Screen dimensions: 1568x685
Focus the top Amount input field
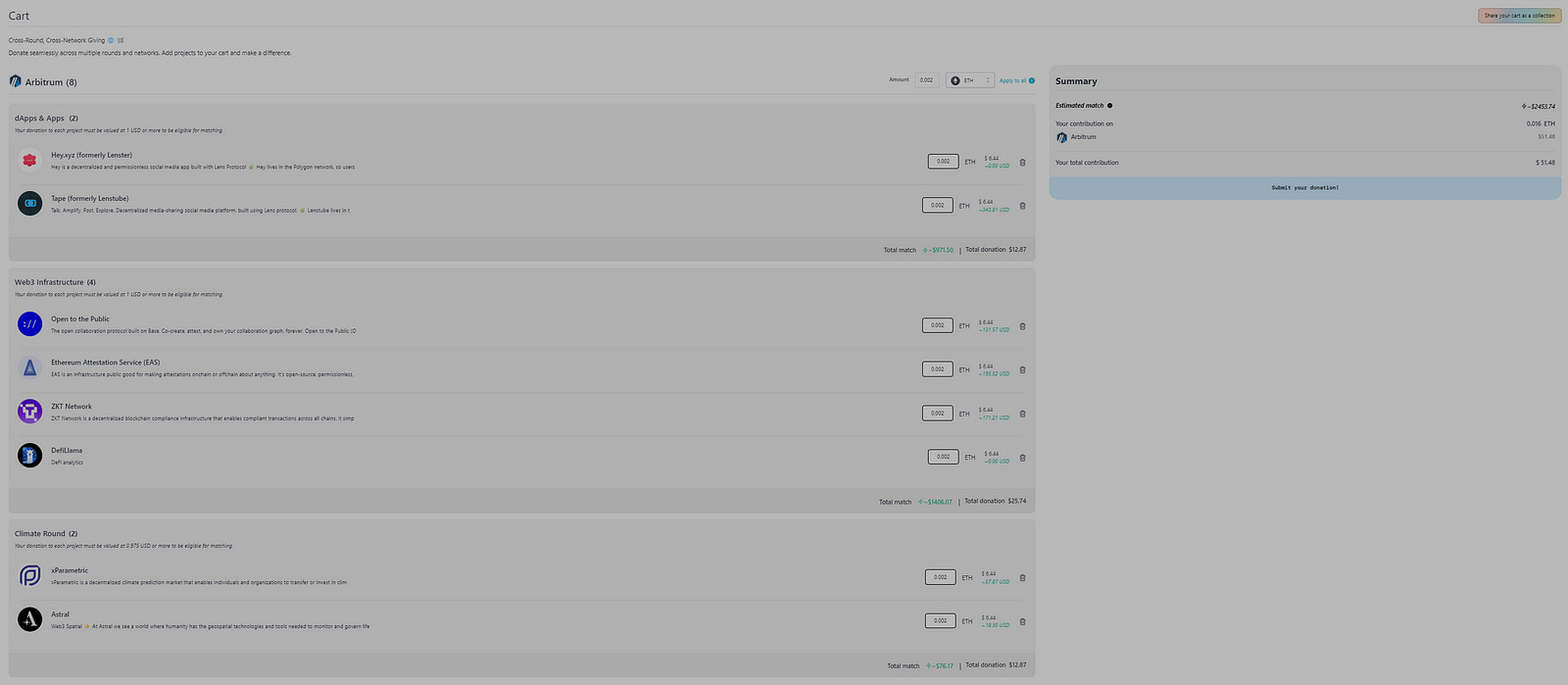pyautogui.click(x=926, y=80)
